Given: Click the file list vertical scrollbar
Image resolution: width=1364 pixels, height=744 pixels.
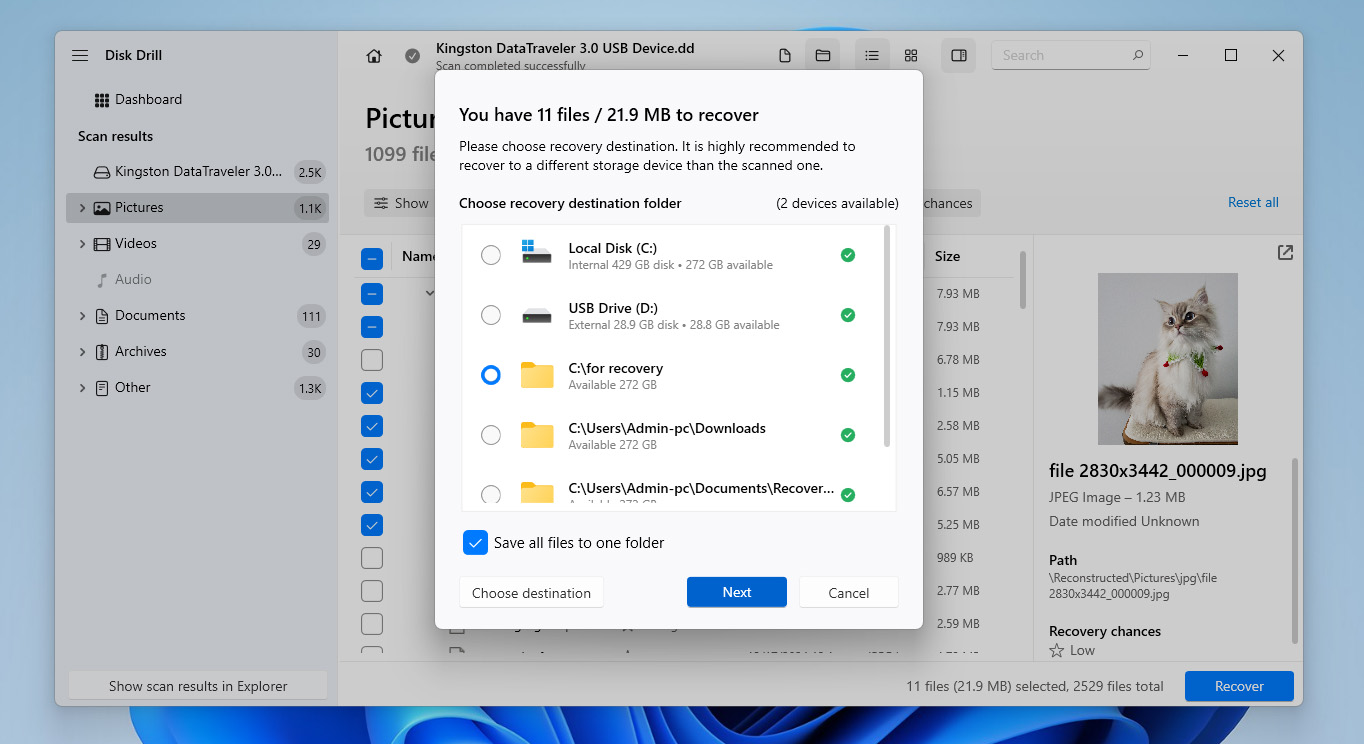Looking at the screenshot, I should pos(1022,280).
